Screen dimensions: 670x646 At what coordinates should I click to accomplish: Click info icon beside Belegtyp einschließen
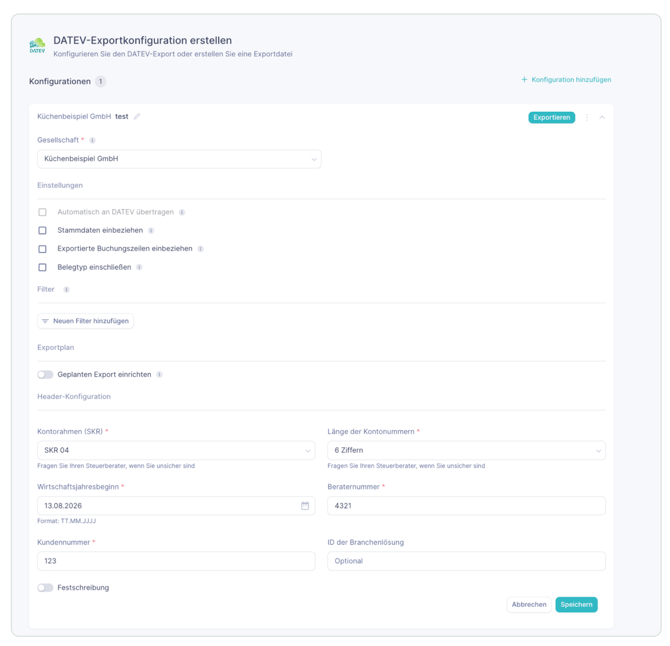pyautogui.click(x=139, y=267)
